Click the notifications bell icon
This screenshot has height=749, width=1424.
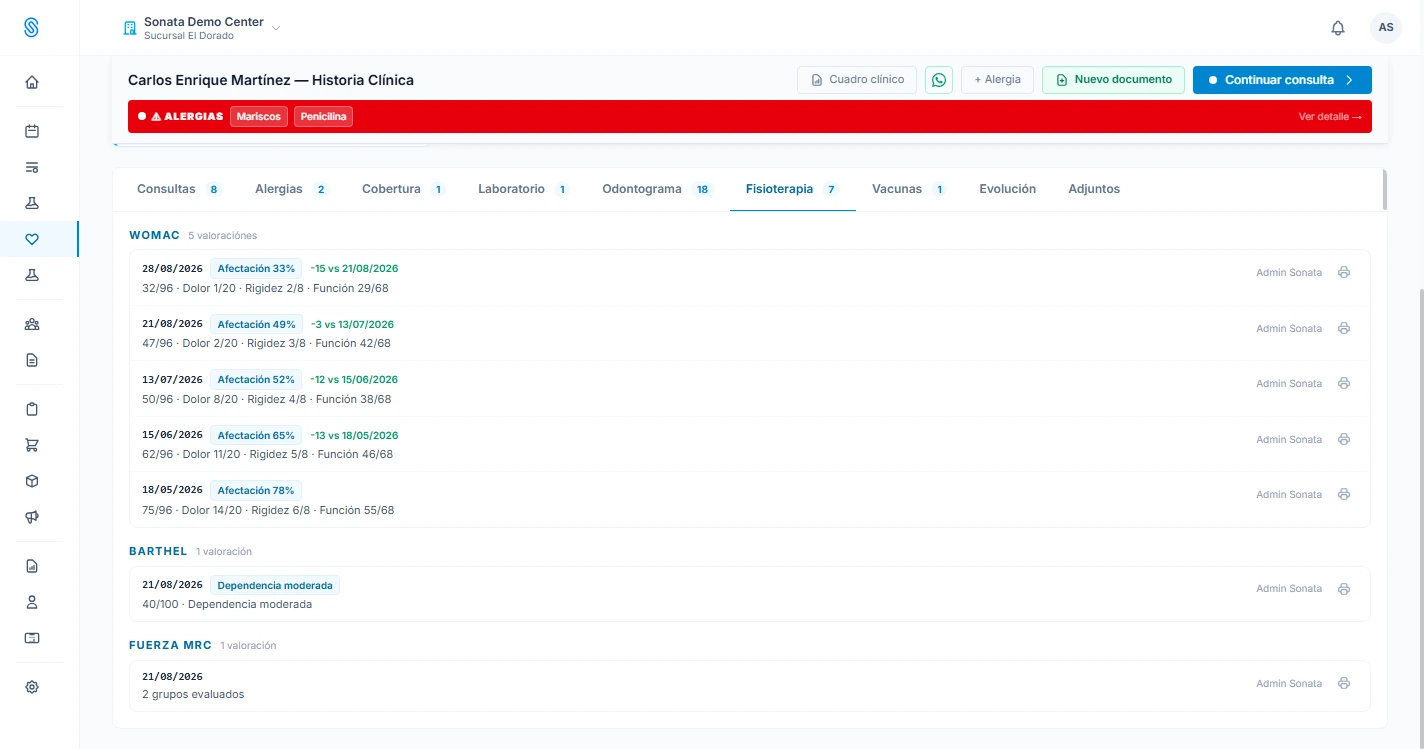(x=1338, y=28)
